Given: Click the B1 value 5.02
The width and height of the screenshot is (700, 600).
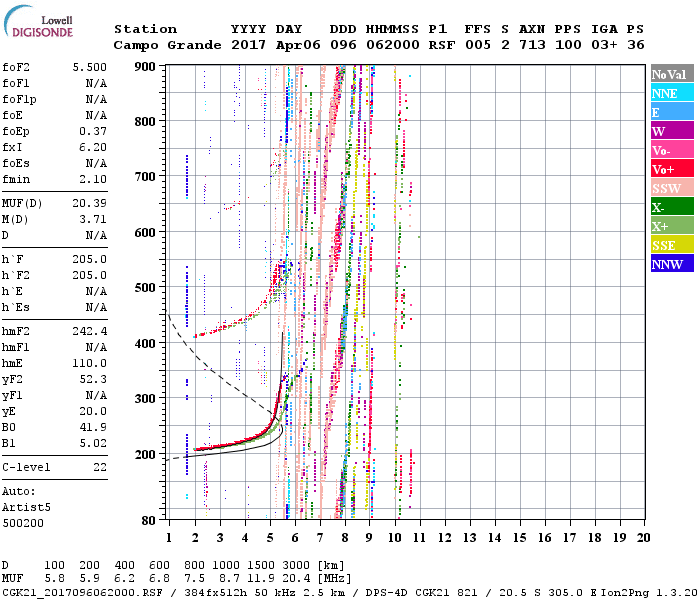Looking at the screenshot, I should point(93,443).
